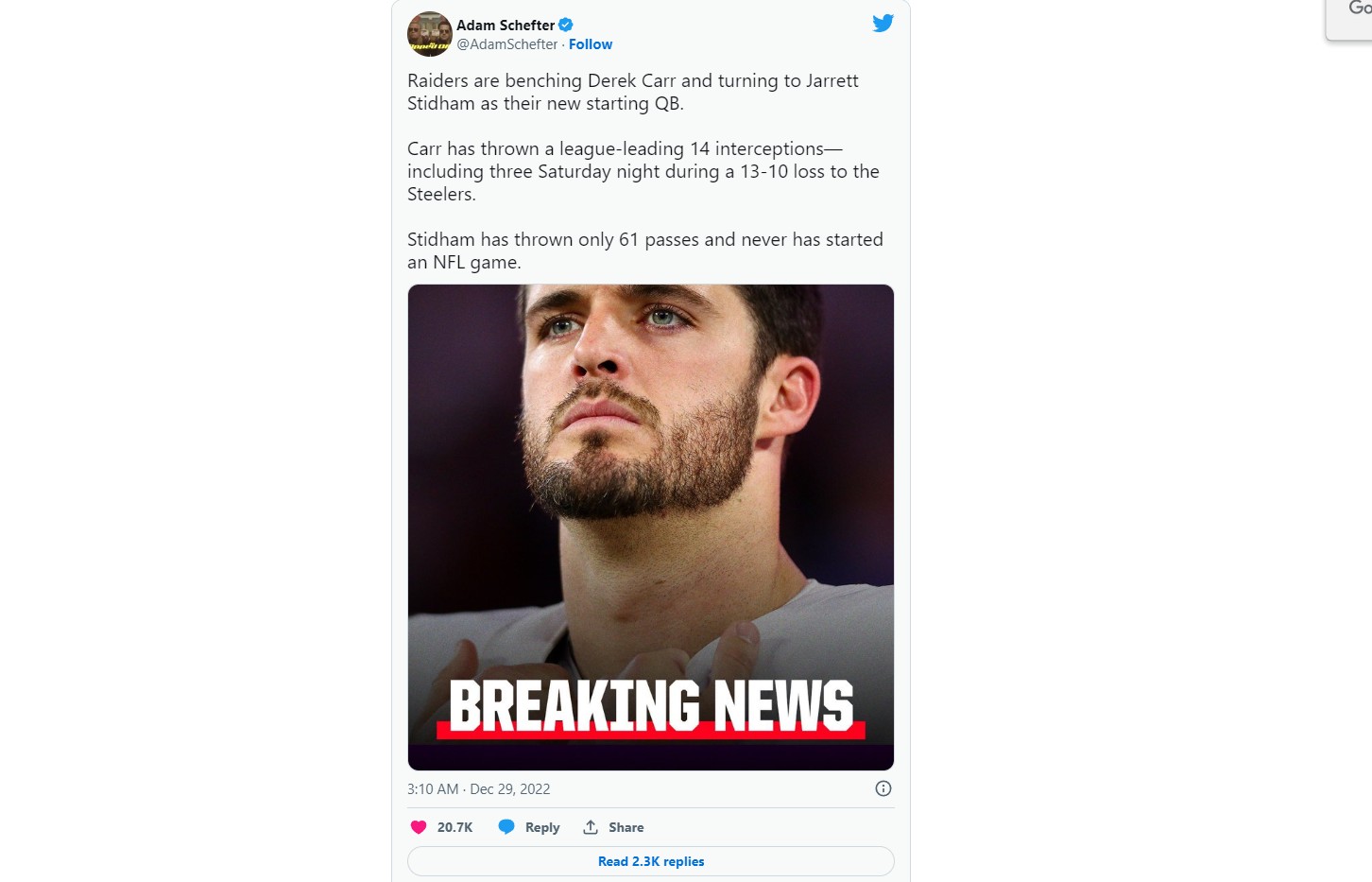The image size is (1372, 882).
Task: Click the Reply label
Action: (542, 827)
